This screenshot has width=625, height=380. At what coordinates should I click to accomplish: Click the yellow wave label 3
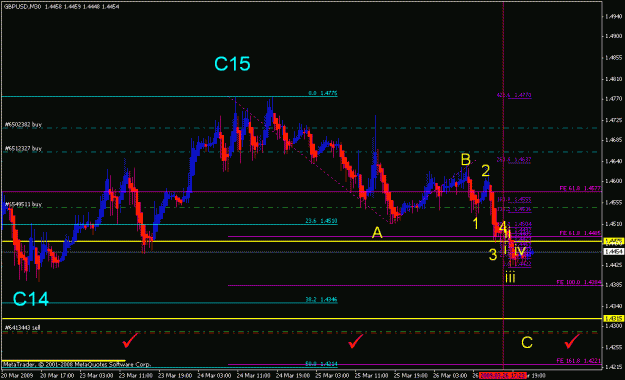493,255
